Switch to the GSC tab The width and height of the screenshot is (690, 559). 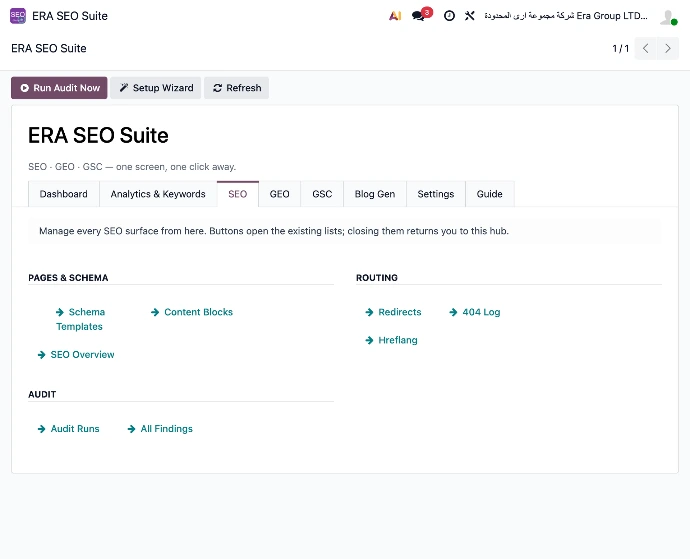point(322,194)
